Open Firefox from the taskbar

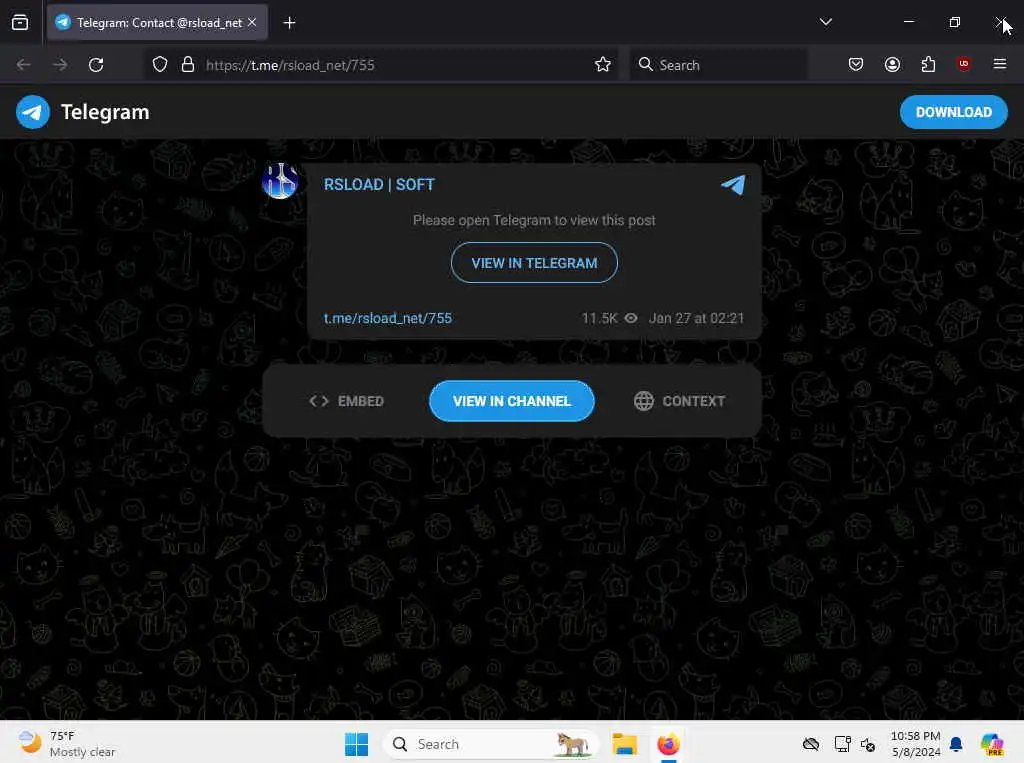point(668,744)
